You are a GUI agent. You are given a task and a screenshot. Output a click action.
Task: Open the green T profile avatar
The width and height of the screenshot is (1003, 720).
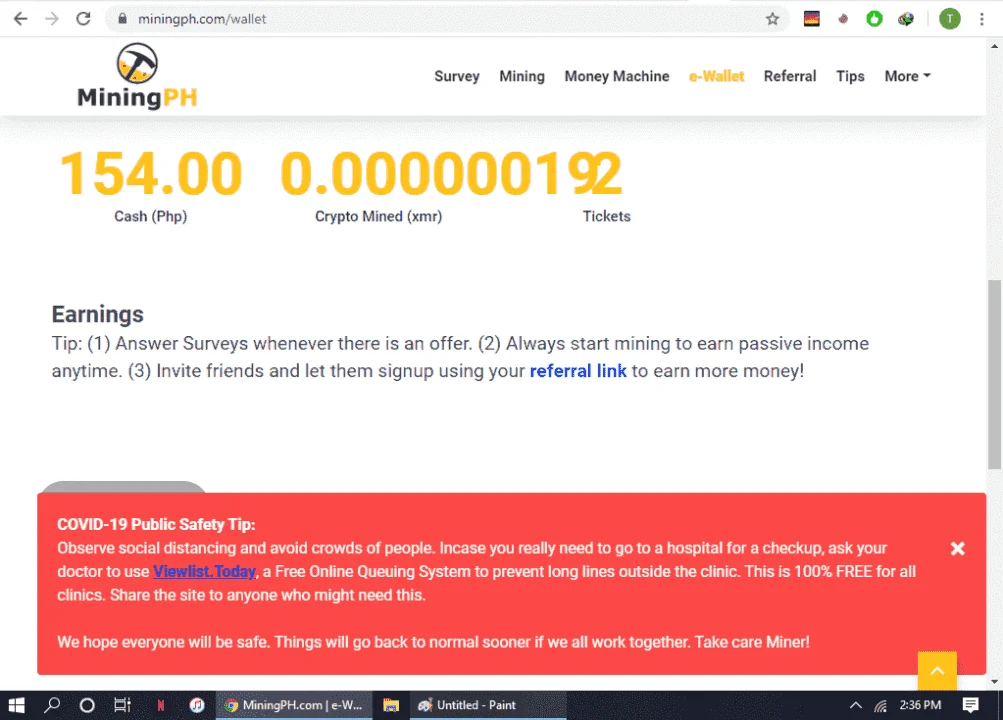(950, 19)
